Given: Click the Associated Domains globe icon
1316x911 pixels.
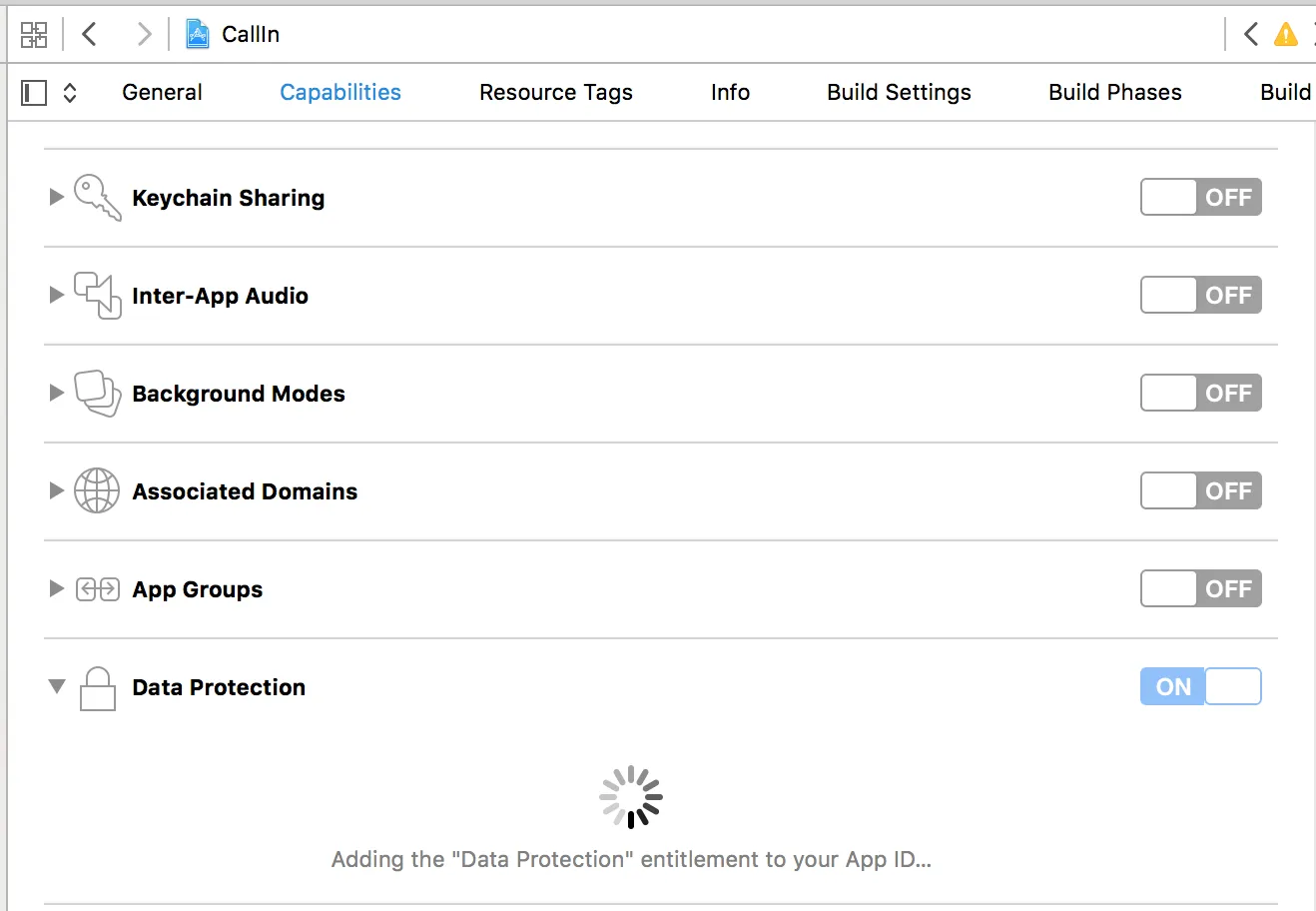Looking at the screenshot, I should (97, 491).
